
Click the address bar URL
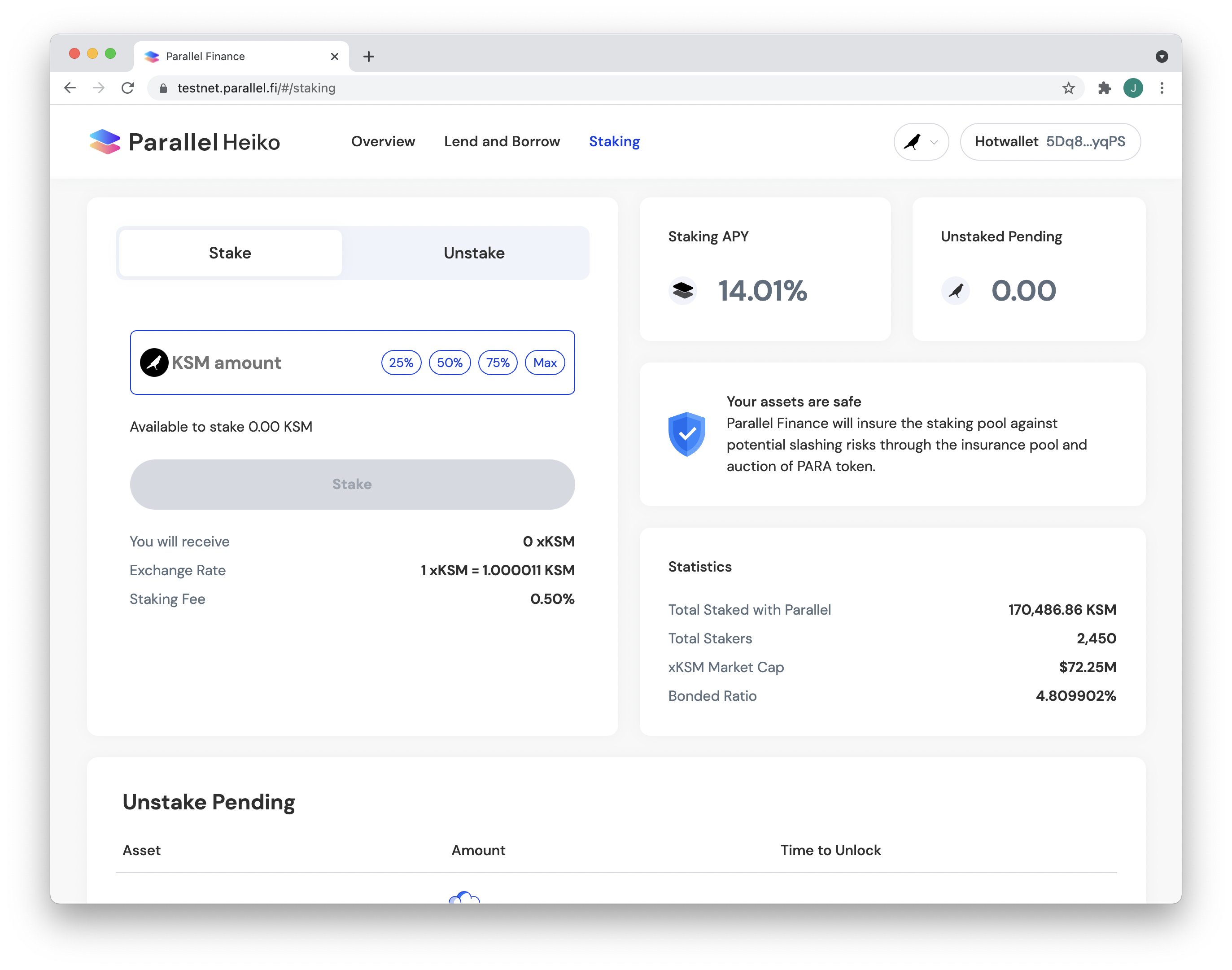click(x=257, y=88)
